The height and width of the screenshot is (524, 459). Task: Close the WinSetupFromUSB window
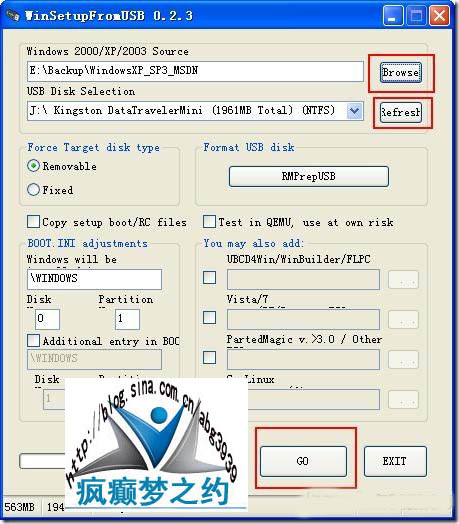[x=439, y=15]
